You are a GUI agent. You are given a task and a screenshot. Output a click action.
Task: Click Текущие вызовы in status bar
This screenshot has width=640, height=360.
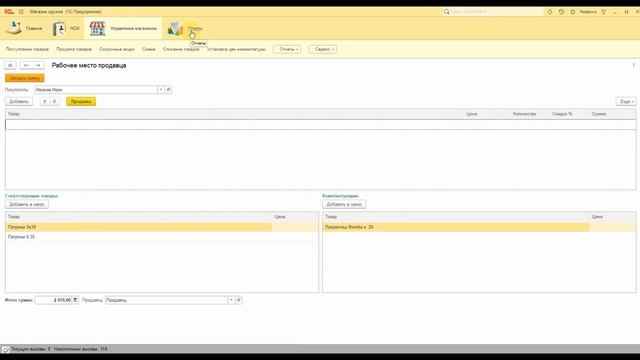pyautogui.click(x=31, y=349)
